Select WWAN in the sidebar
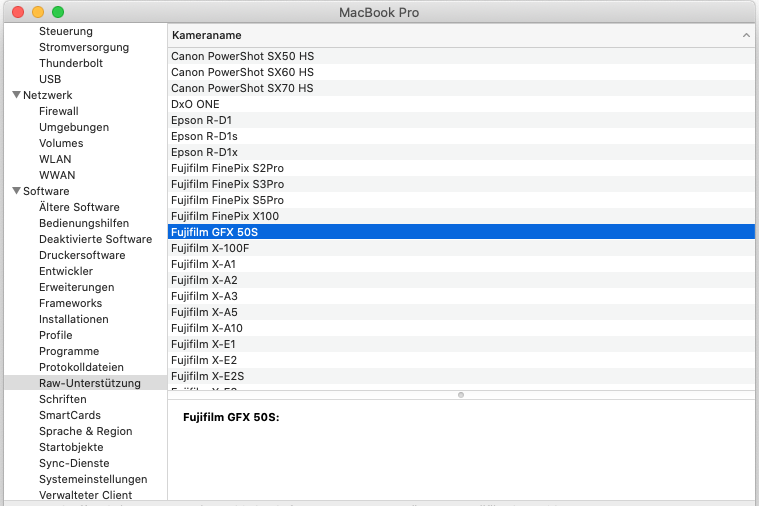The width and height of the screenshot is (759, 506). (x=57, y=175)
